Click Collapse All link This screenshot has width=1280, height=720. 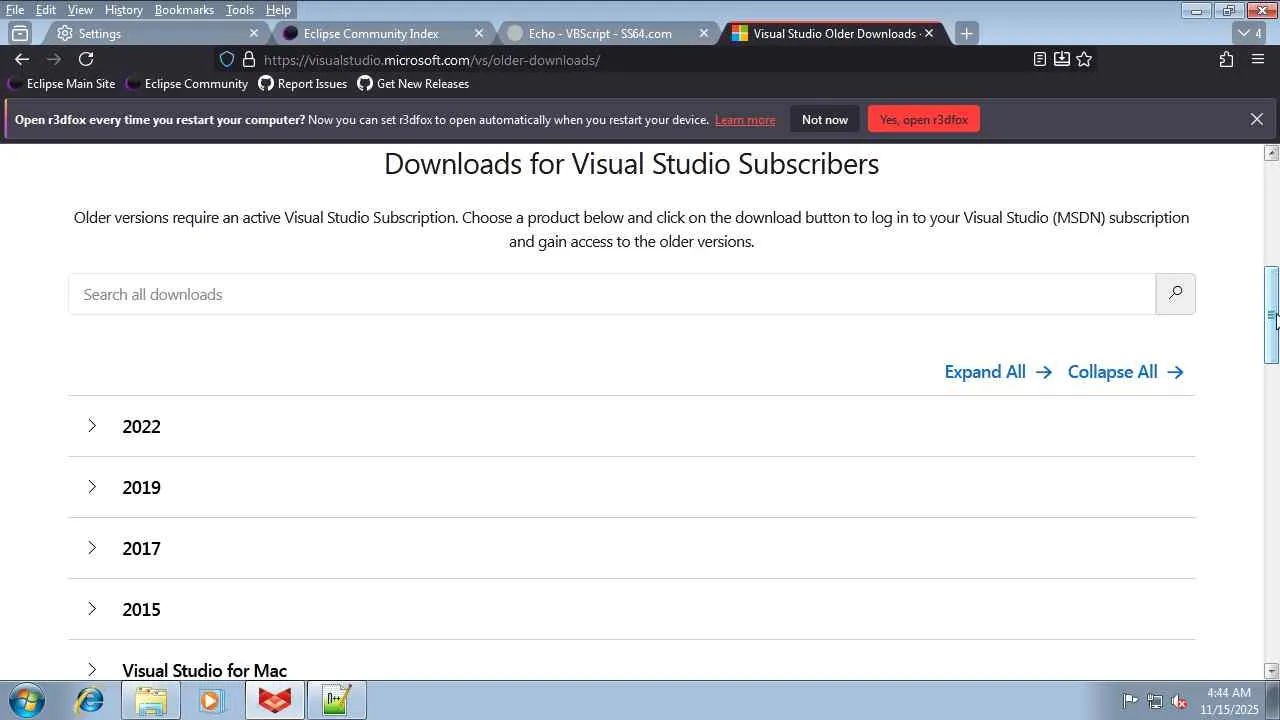tap(1126, 372)
